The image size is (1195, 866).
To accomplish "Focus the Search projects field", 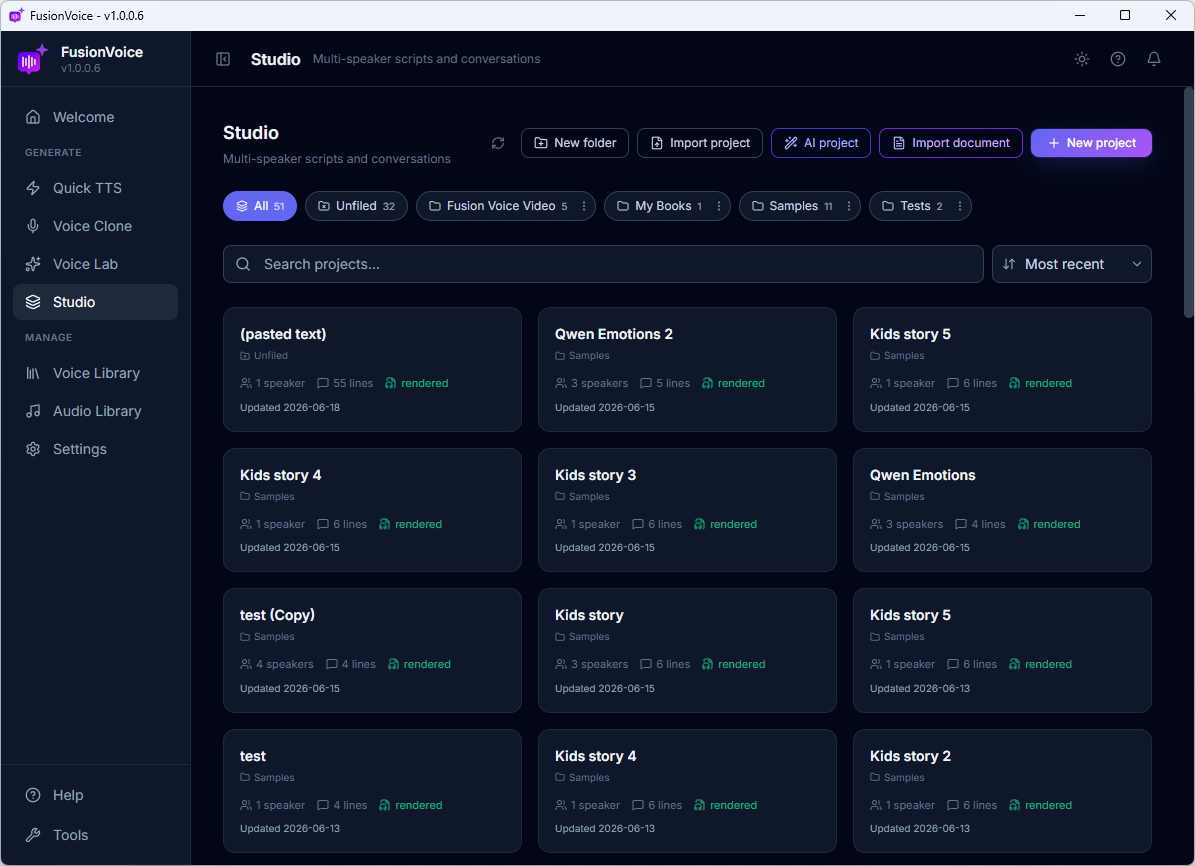I will click(603, 265).
